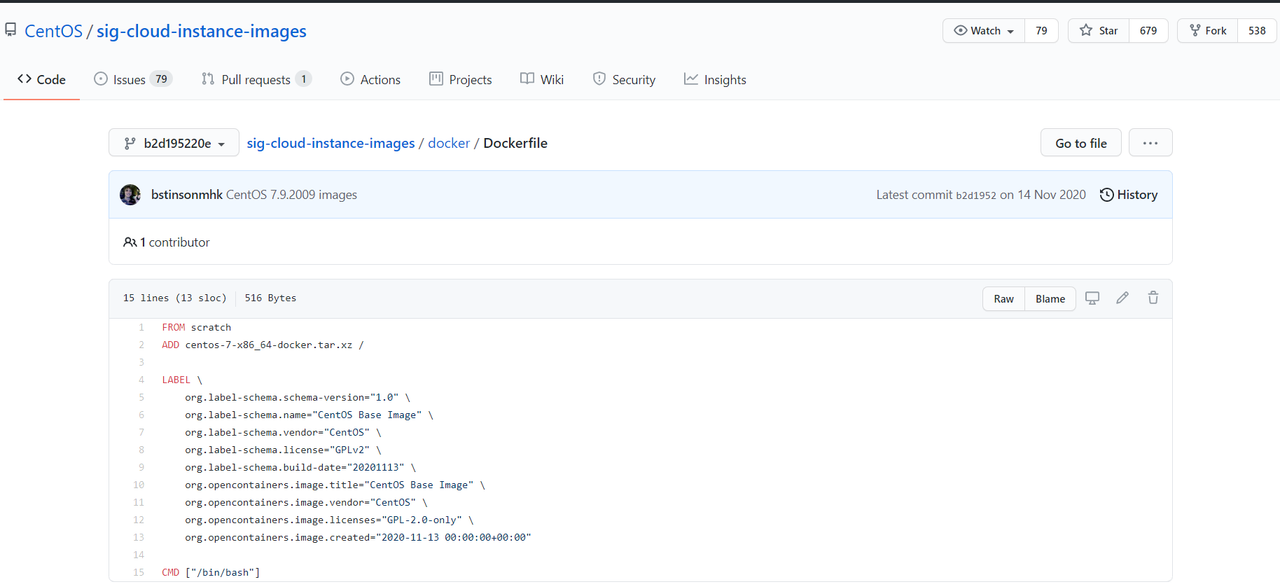Click the Raw button
1280x587 pixels.
coord(1004,298)
